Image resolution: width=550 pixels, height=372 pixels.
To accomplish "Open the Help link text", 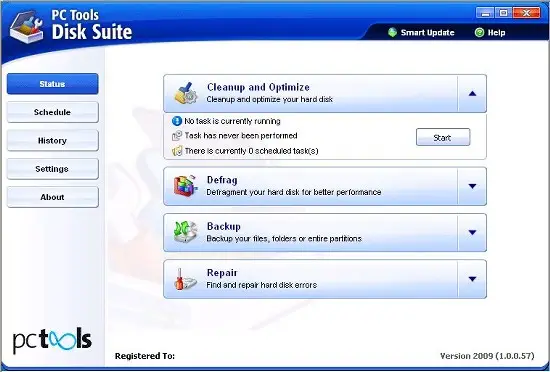I will tap(496, 33).
